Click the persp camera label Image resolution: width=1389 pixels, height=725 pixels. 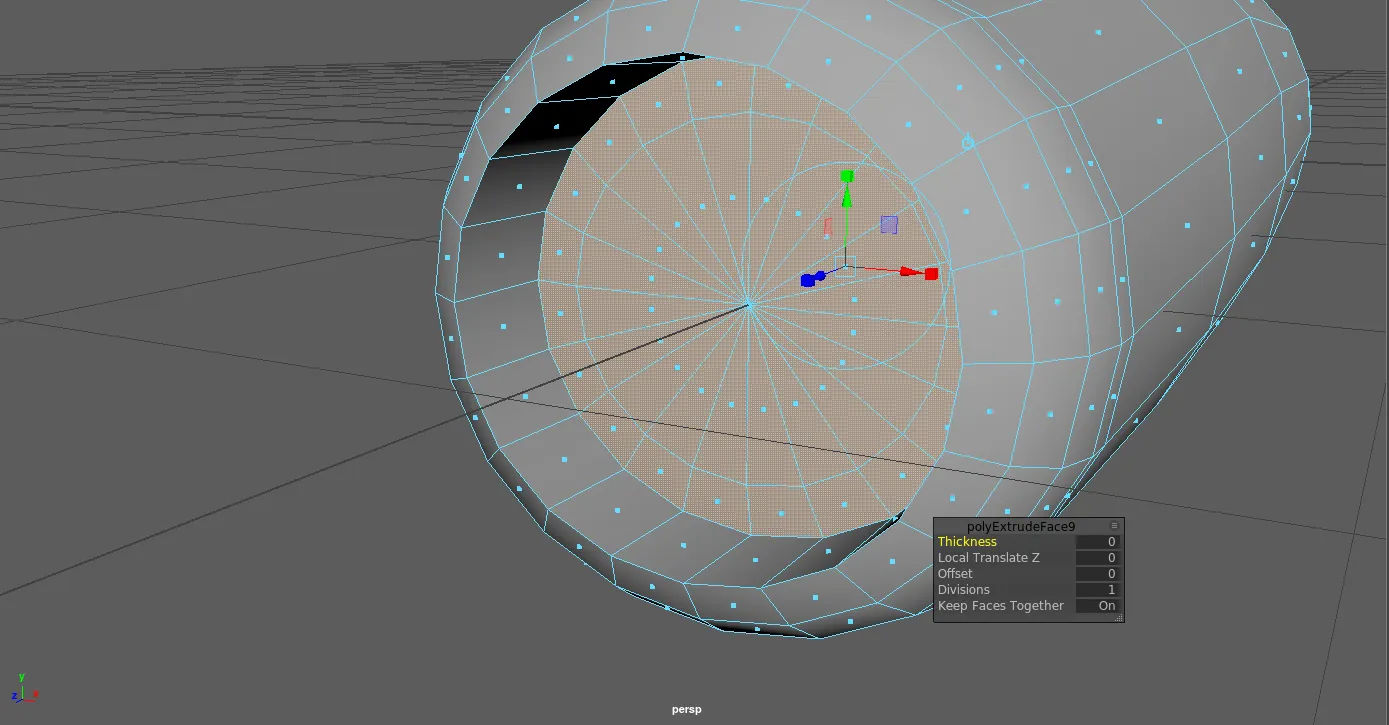[x=687, y=708]
